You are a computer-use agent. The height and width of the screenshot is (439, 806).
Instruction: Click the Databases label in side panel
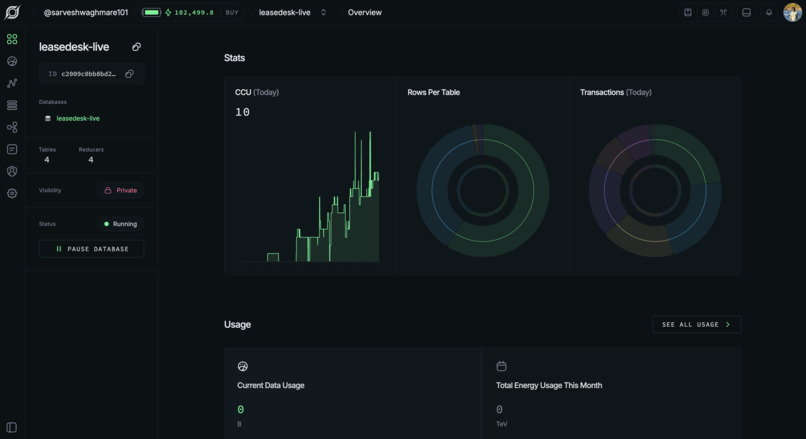[x=53, y=102]
